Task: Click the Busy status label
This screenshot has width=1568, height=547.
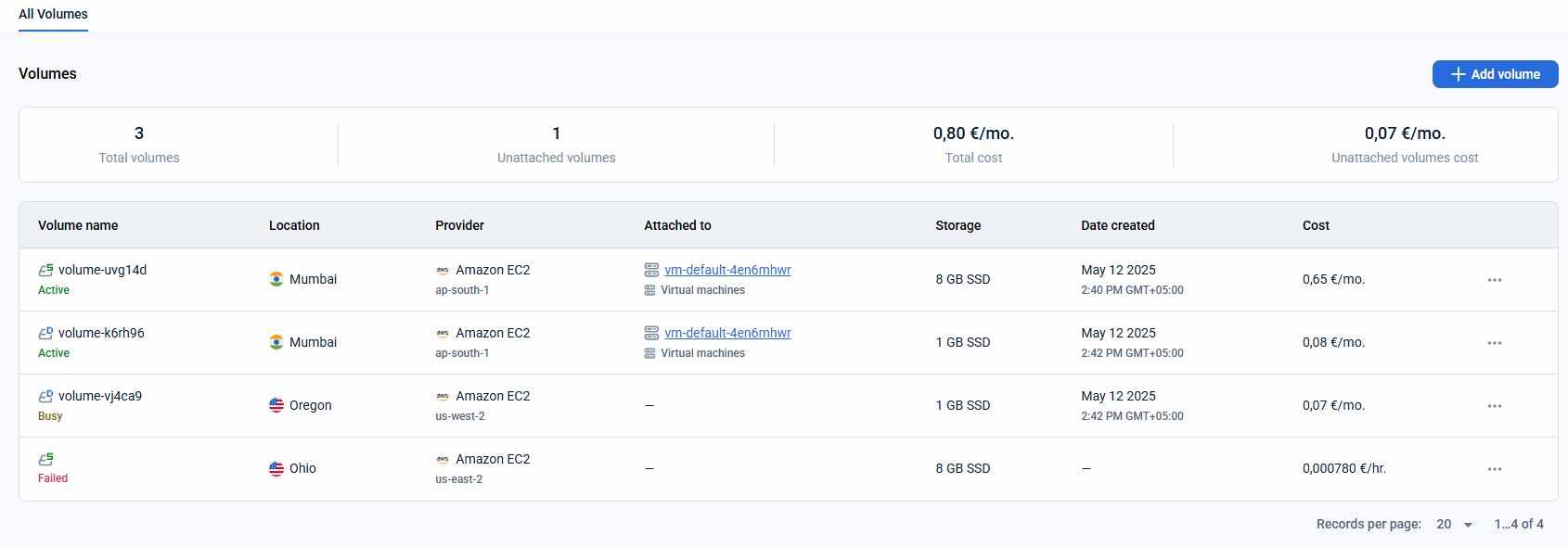Action: (50, 416)
